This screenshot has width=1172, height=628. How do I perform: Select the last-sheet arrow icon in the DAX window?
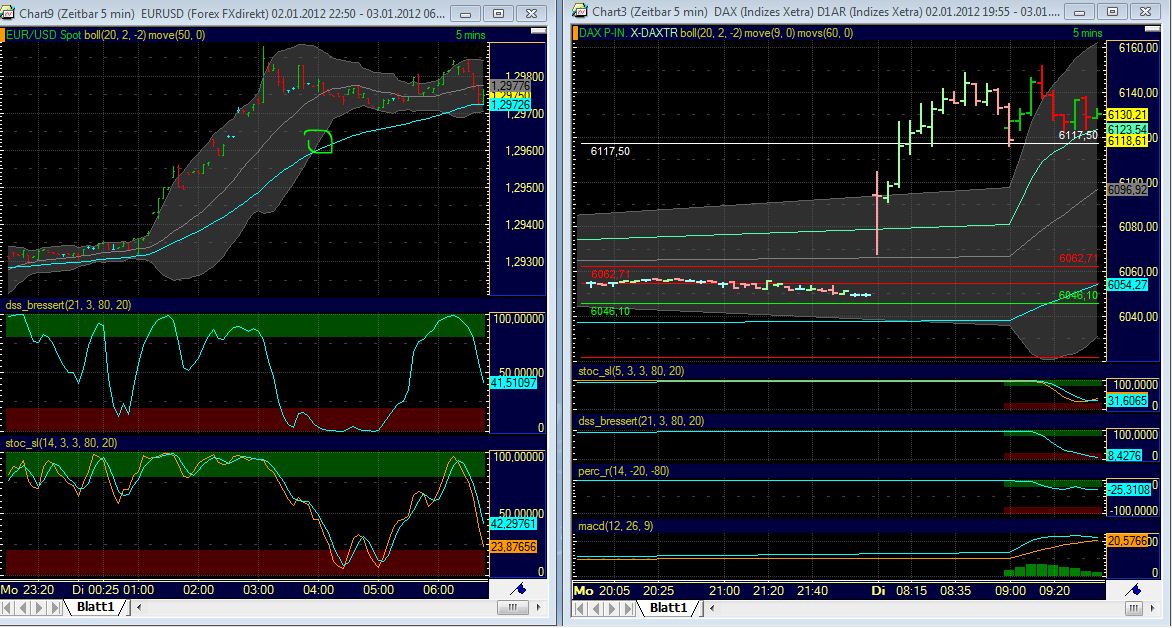(625, 609)
